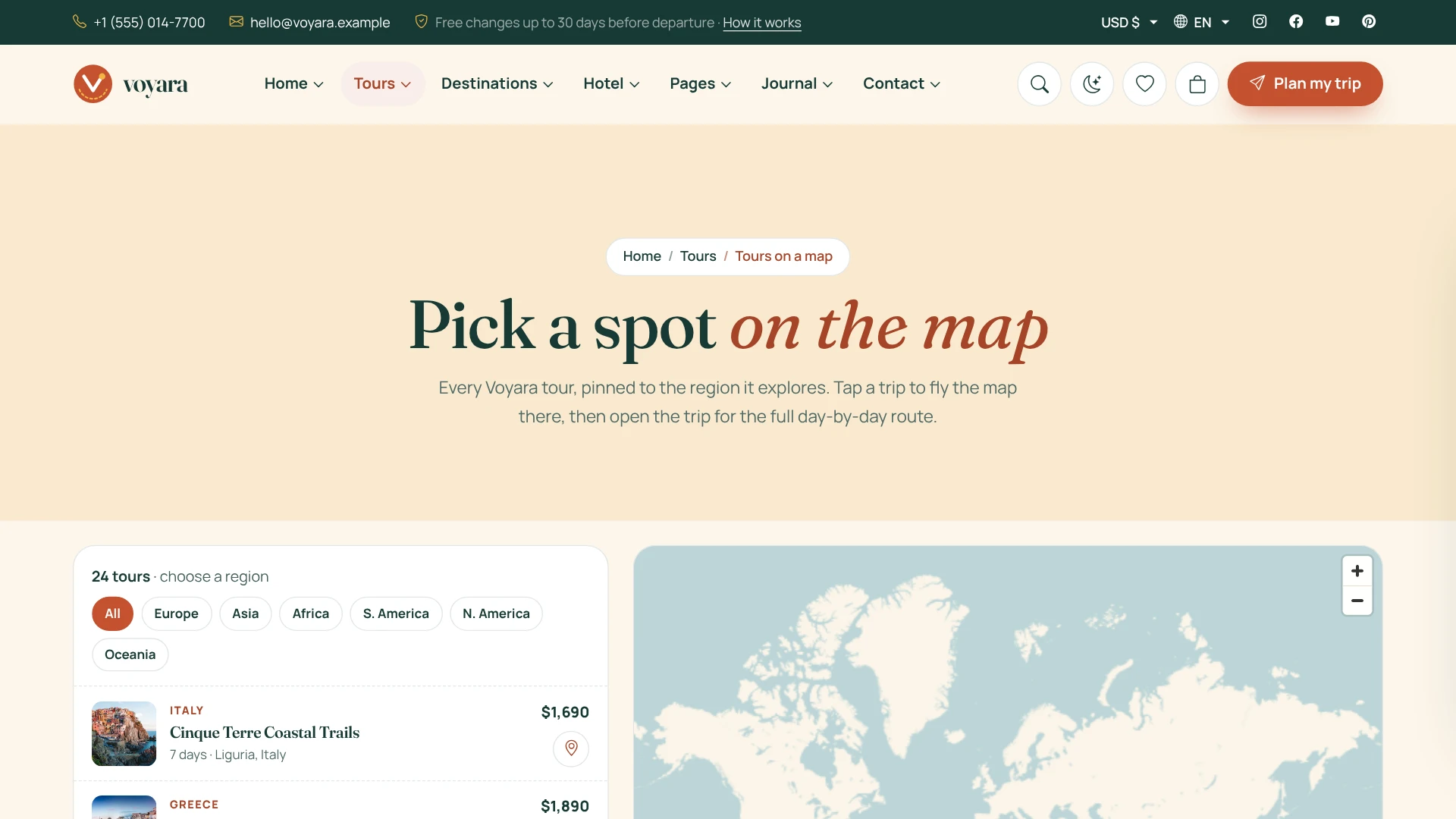Filter tours by Asia

click(246, 614)
